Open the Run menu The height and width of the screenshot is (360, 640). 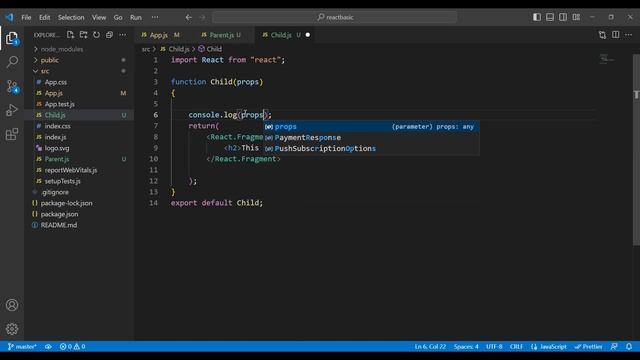pos(136,17)
